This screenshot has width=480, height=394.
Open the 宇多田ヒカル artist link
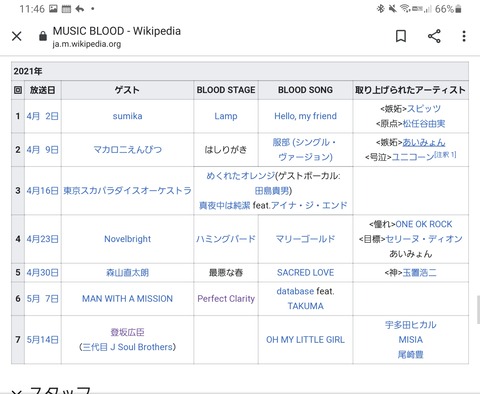[x=411, y=325]
